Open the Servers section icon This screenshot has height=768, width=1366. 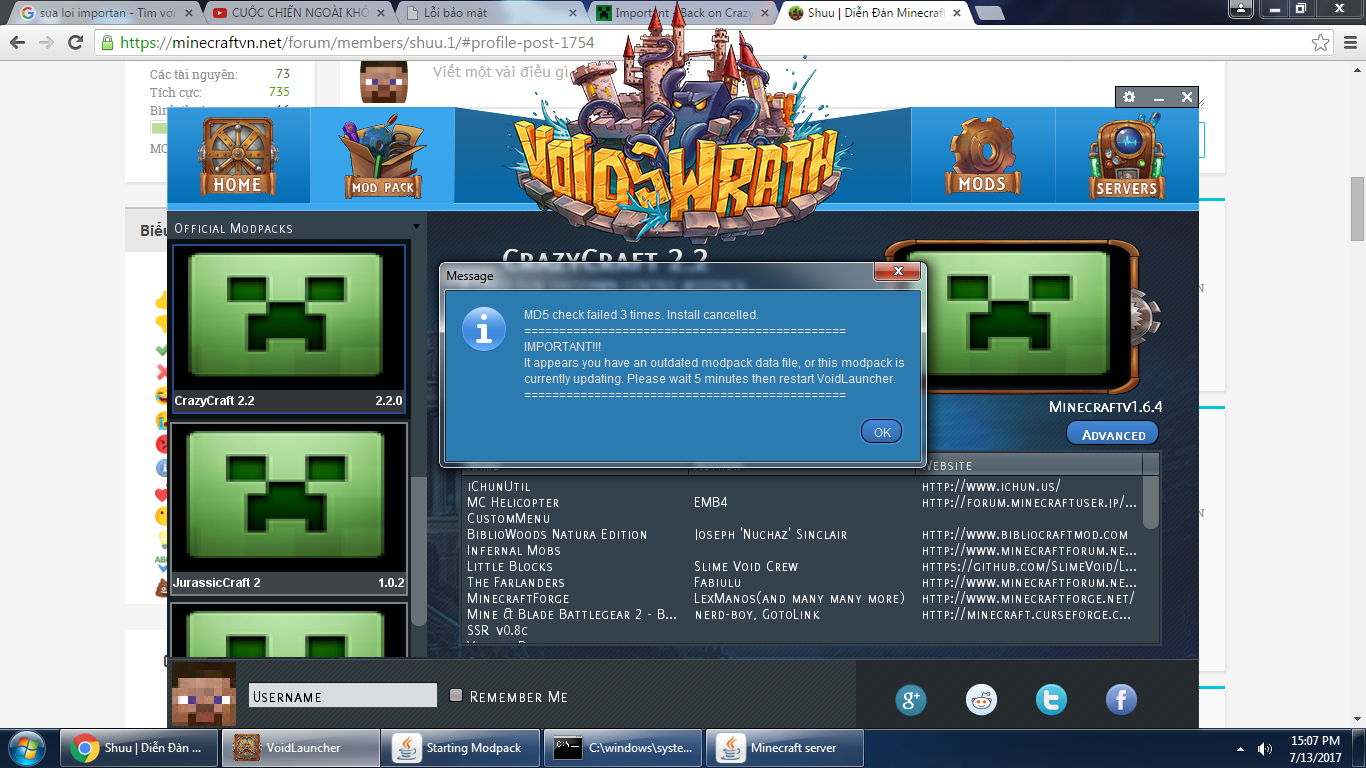pos(1126,158)
